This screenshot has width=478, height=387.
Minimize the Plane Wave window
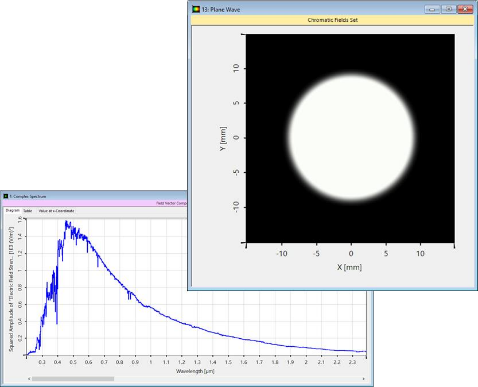(x=432, y=9)
